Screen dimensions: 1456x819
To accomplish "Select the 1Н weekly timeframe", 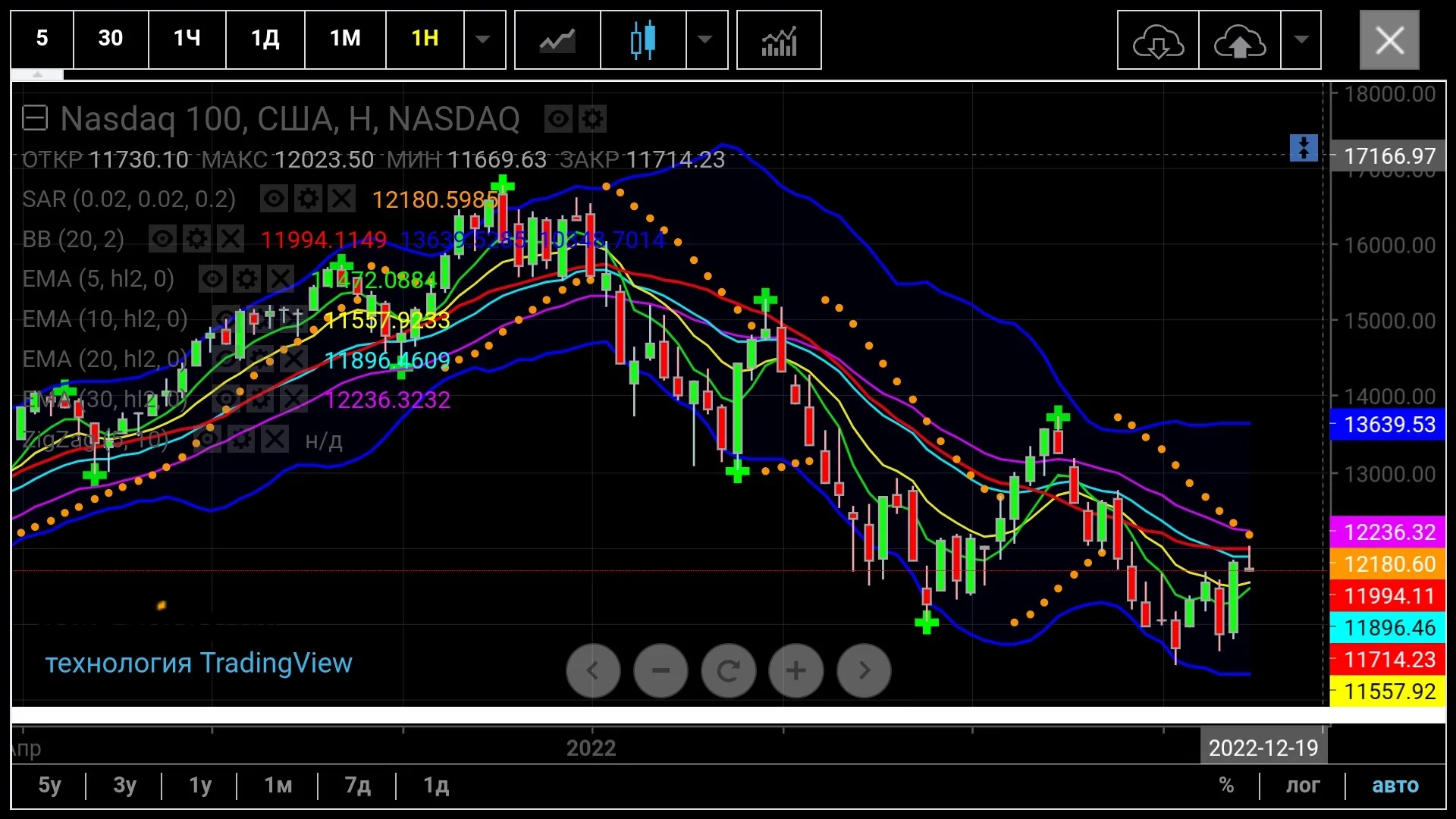I will pos(425,40).
